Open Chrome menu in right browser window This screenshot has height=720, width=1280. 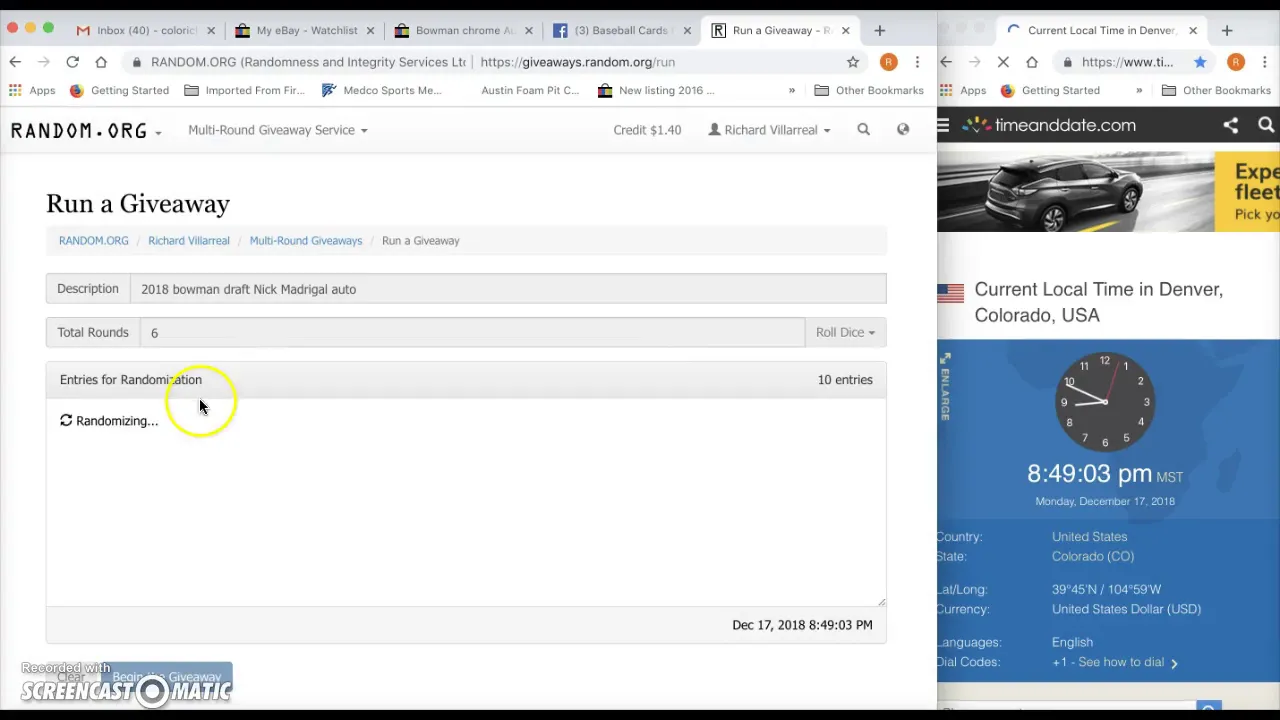click(x=1265, y=62)
